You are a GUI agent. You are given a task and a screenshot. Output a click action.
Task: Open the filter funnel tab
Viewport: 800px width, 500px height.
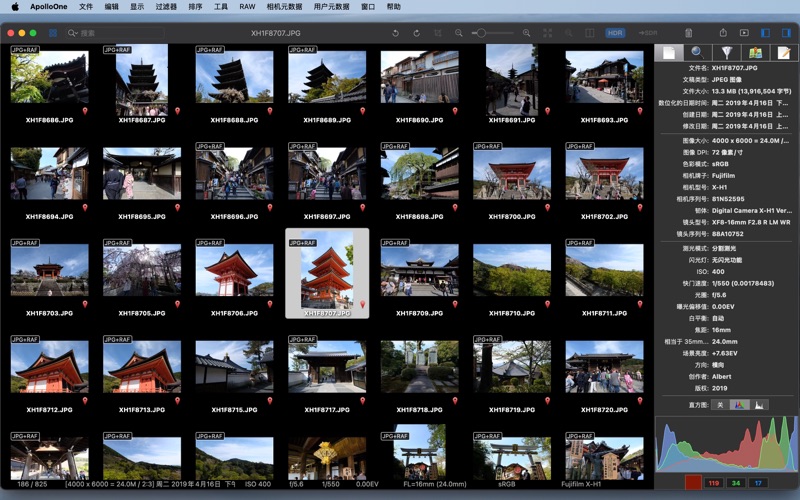tap(727, 53)
